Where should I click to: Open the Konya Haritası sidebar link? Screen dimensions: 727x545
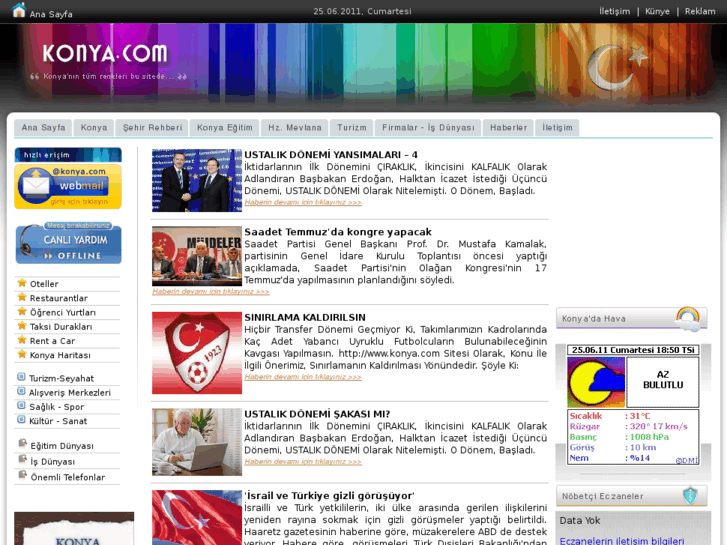[60, 355]
